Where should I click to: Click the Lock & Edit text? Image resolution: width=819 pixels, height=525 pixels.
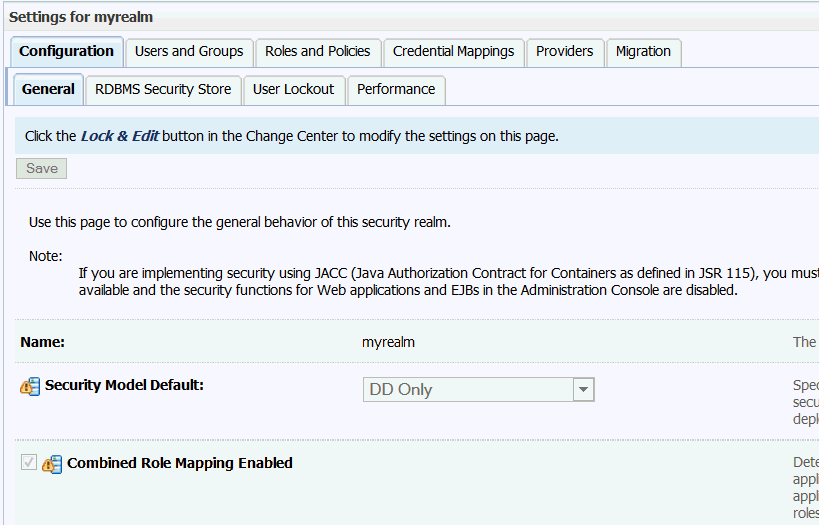tap(120, 136)
